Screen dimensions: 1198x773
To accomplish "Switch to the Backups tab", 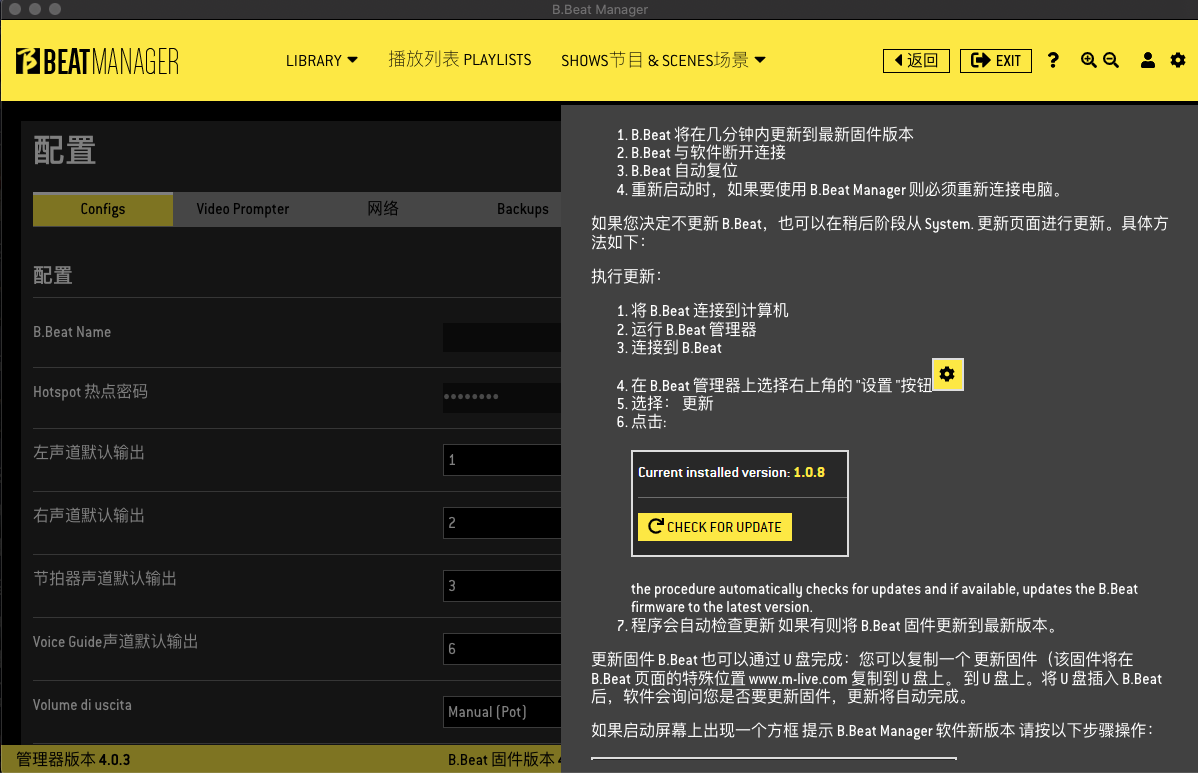I will point(523,209).
